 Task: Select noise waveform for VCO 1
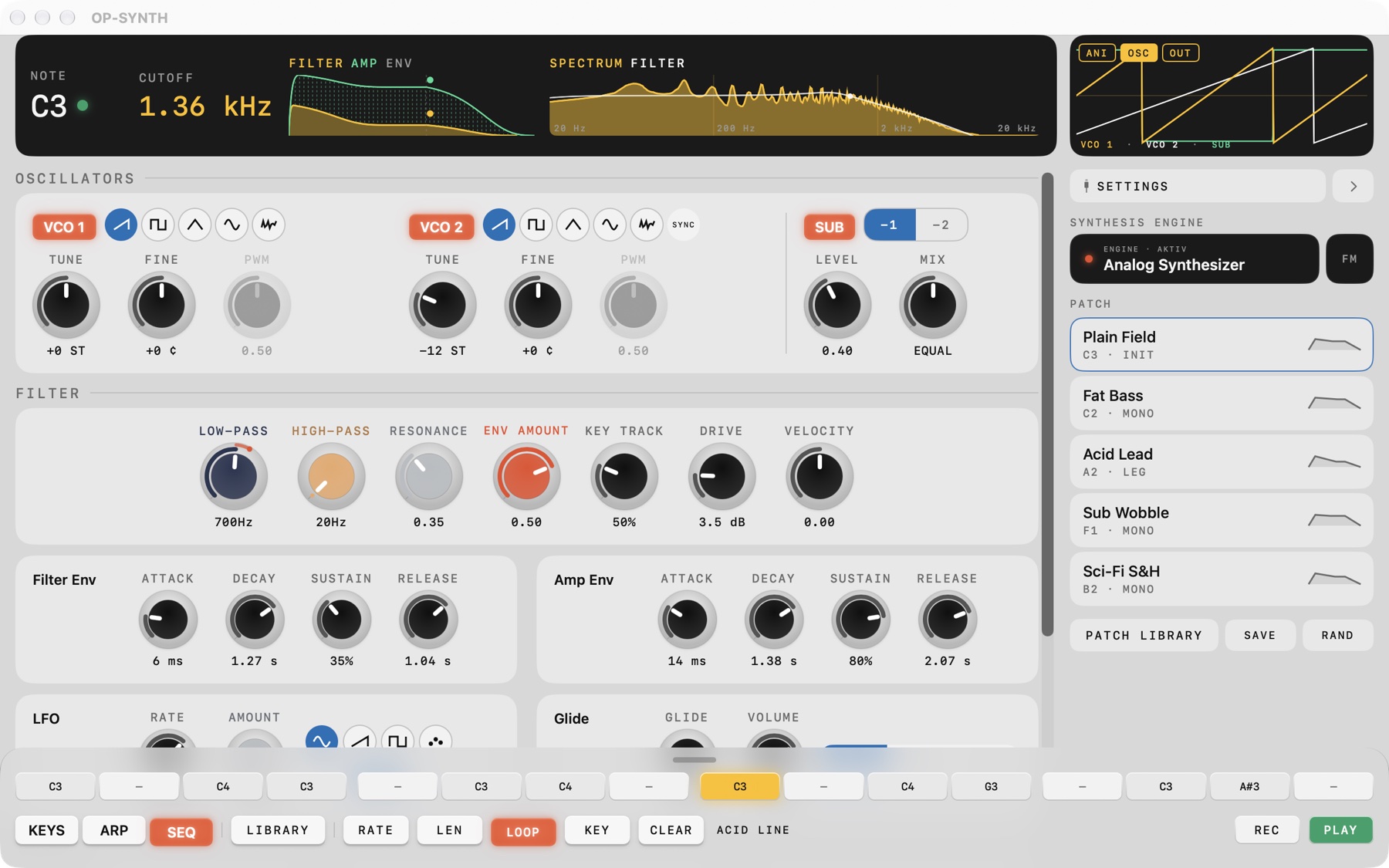point(269,225)
